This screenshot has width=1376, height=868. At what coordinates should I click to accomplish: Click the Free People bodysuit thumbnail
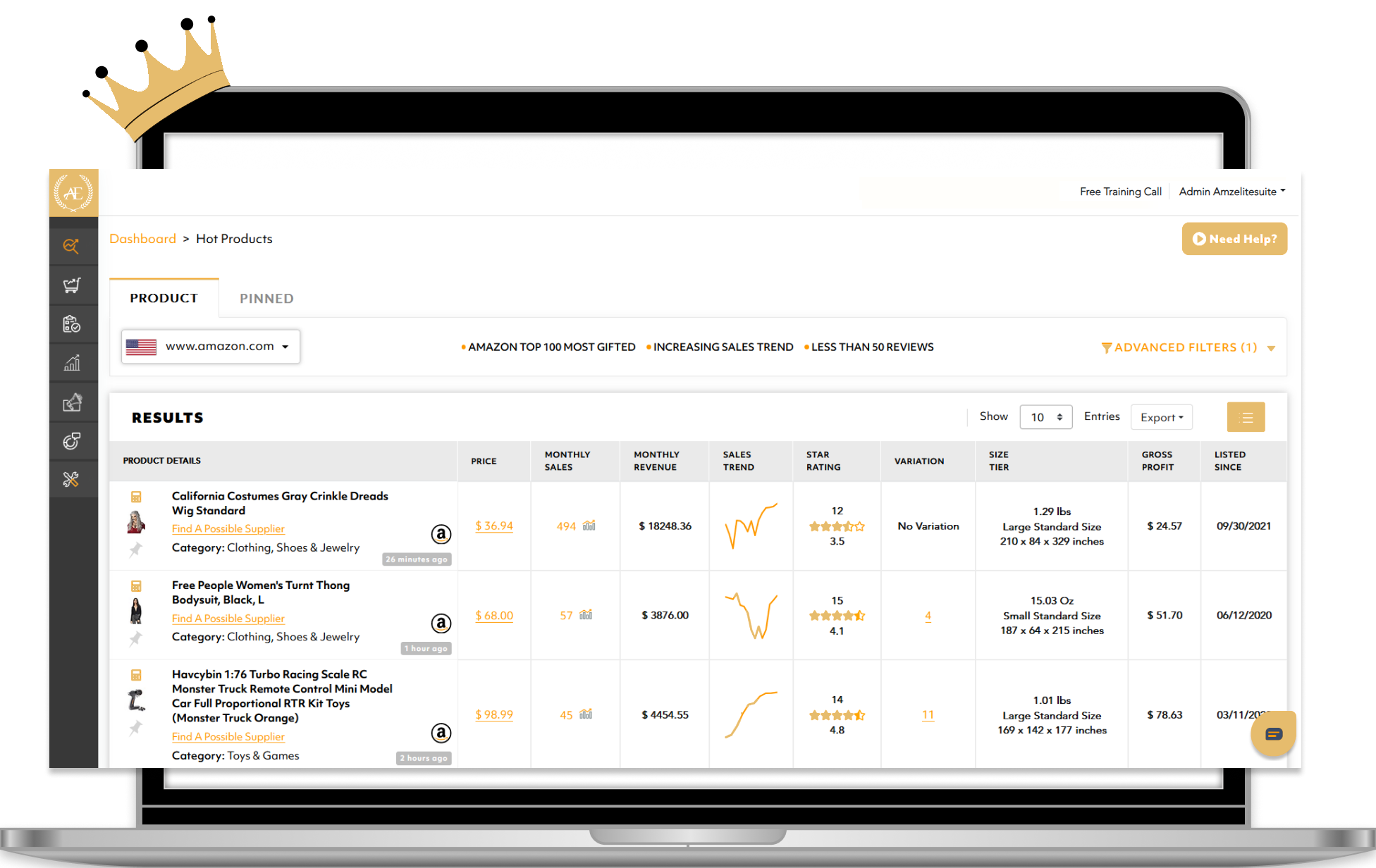136,611
